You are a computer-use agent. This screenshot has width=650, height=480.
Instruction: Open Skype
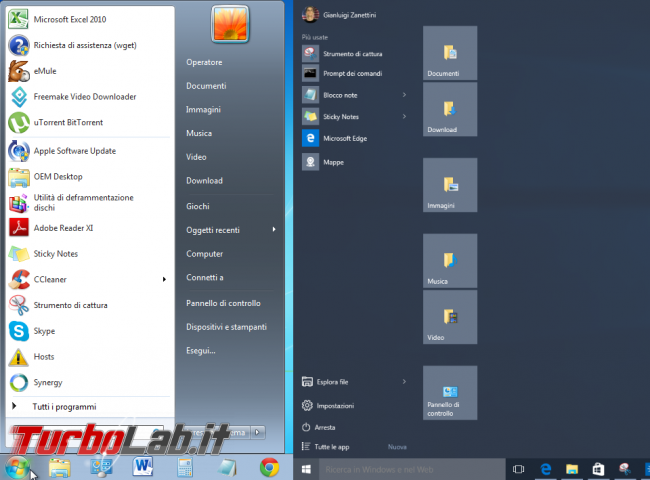[89, 331]
